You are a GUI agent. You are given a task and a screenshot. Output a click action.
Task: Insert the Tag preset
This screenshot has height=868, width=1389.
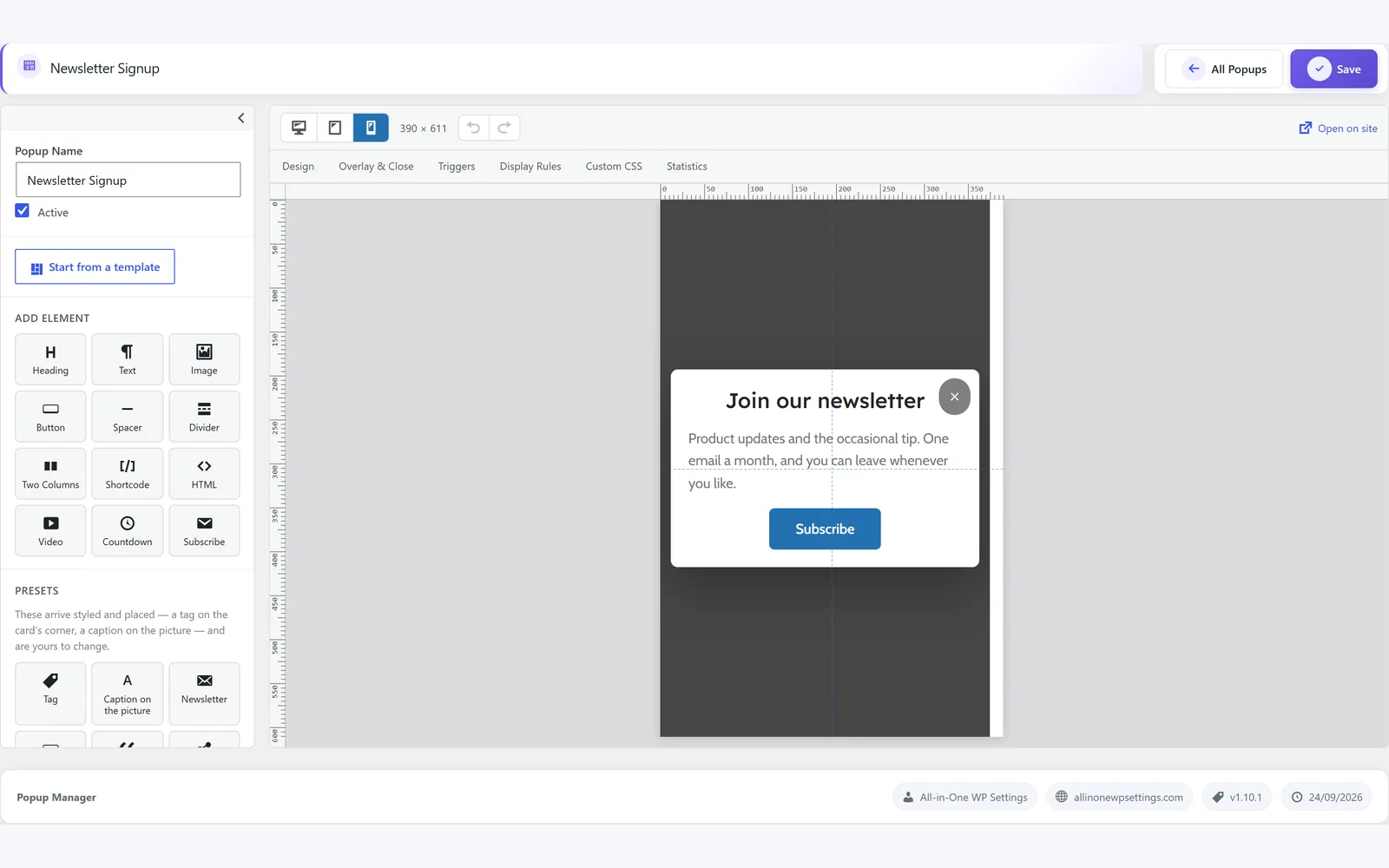[50, 694]
